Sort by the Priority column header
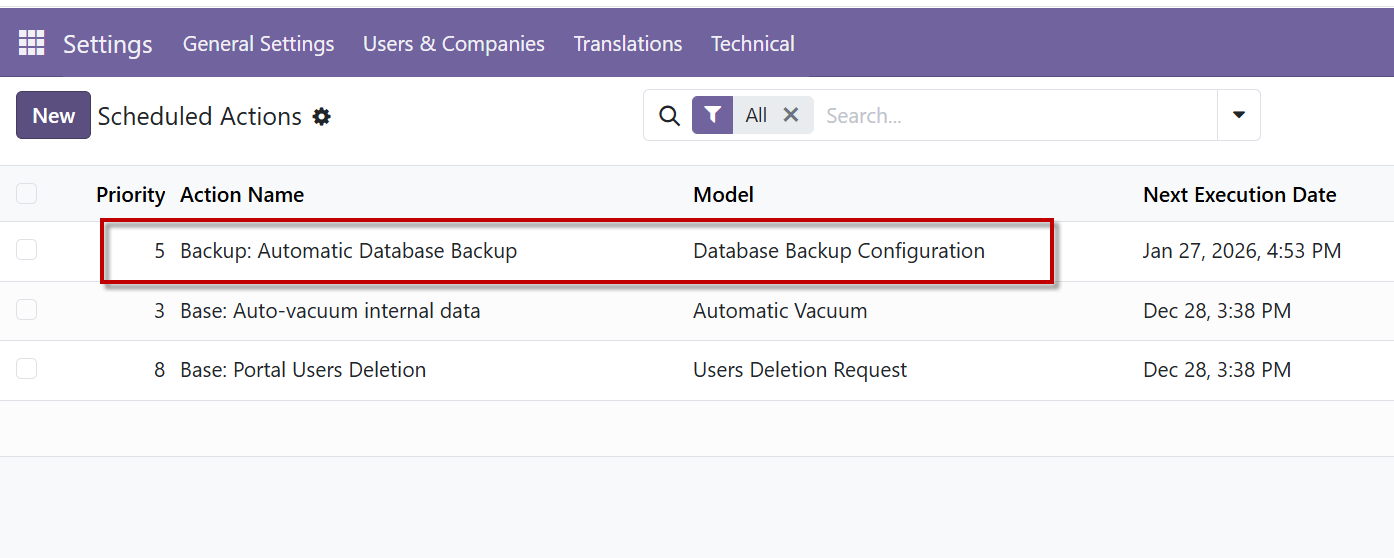This screenshot has width=1394, height=558. [130, 195]
